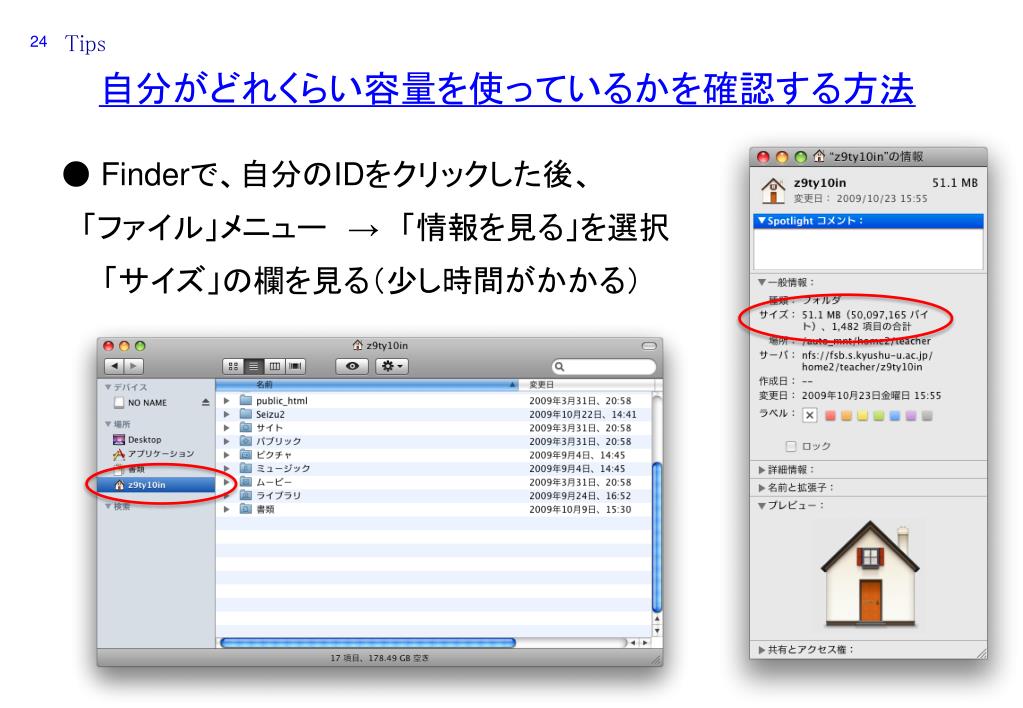Click the 書類 folder icon in file list
The image size is (1023, 708).
pos(246,509)
